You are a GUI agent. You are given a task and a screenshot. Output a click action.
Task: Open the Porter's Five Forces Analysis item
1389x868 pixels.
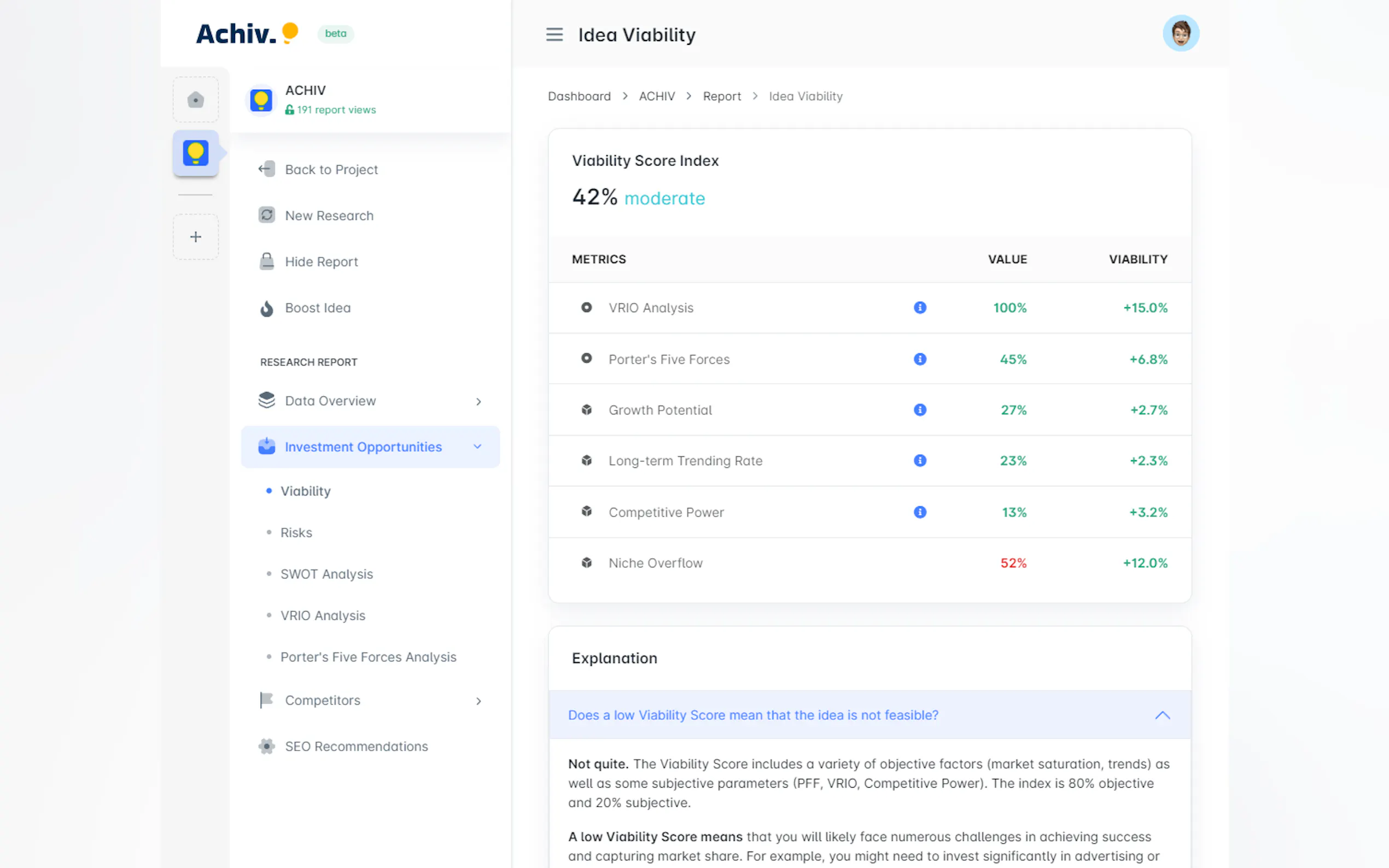point(368,657)
